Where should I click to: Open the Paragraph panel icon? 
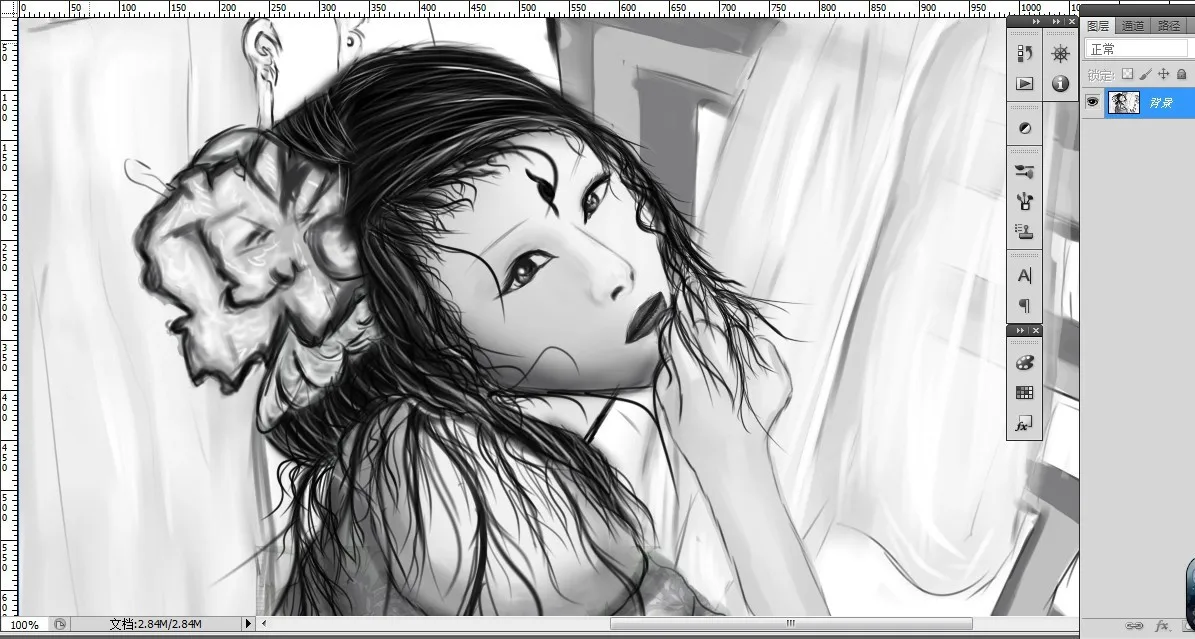(1024, 305)
